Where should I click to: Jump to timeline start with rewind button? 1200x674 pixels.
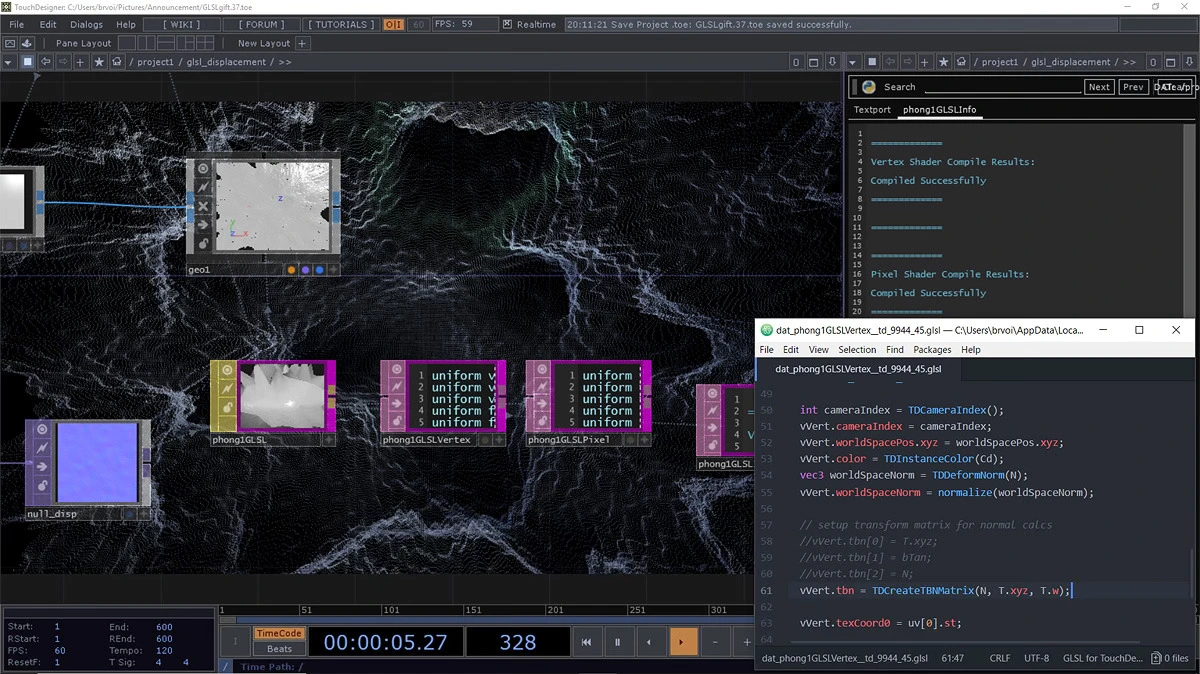point(587,642)
